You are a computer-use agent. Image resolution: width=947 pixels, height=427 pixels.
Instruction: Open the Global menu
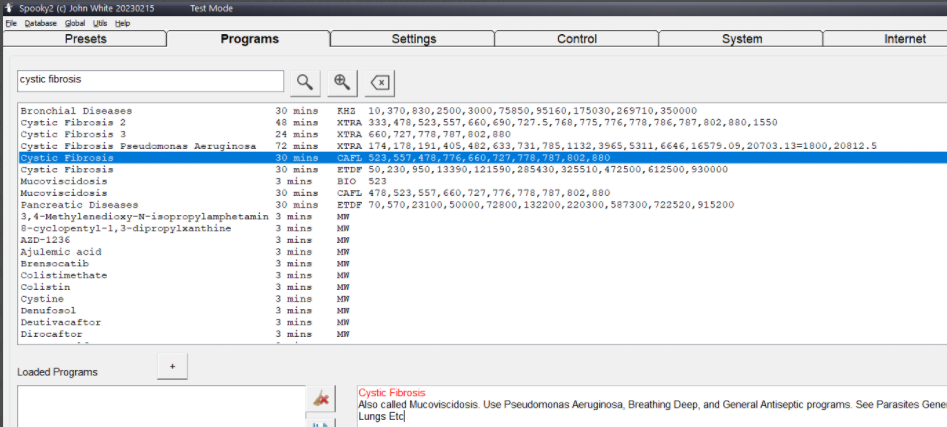pos(75,22)
